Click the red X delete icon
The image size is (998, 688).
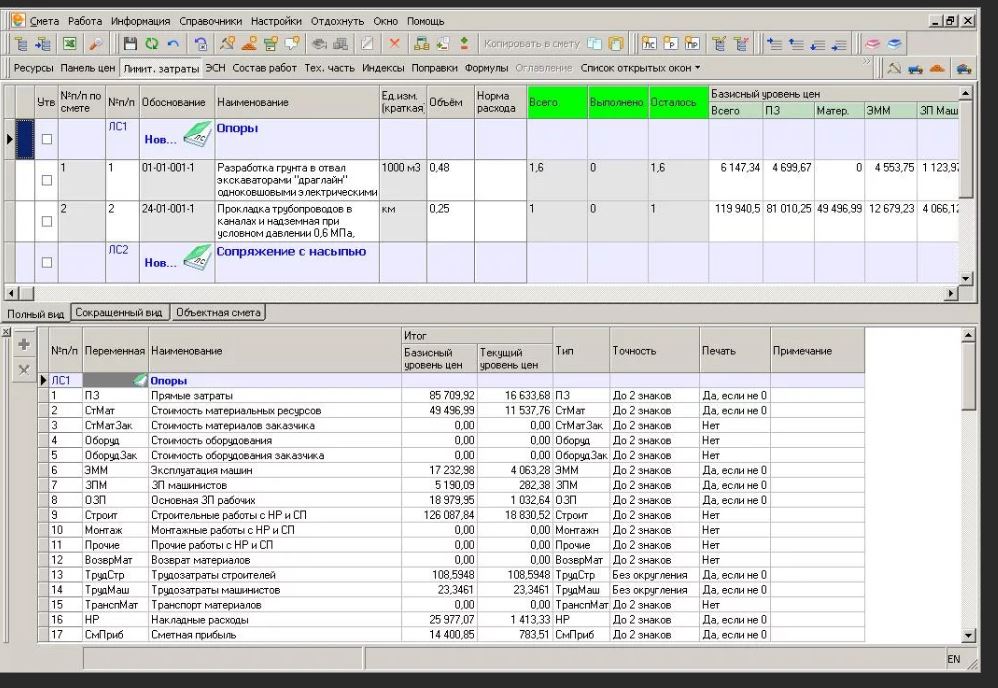click(x=395, y=44)
